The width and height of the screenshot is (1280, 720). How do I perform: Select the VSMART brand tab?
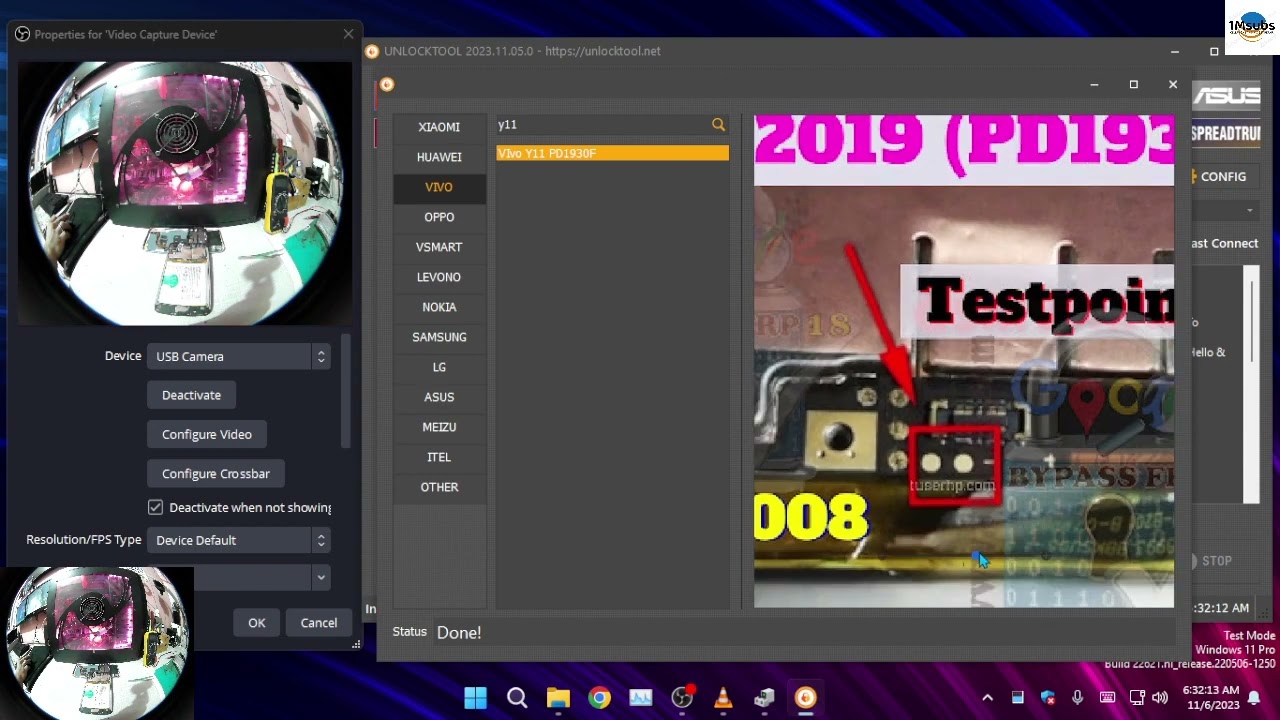click(439, 247)
